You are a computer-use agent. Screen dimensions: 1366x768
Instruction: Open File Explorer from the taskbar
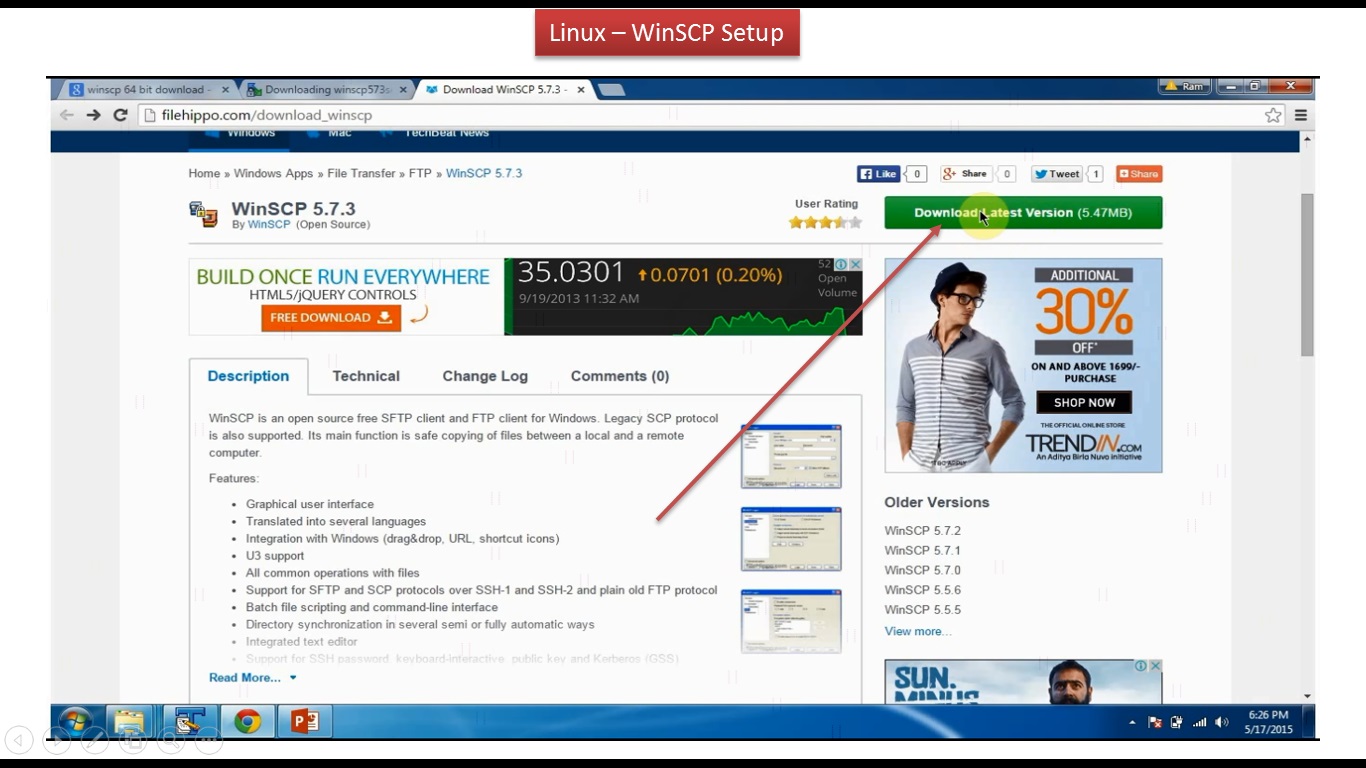[x=129, y=721]
